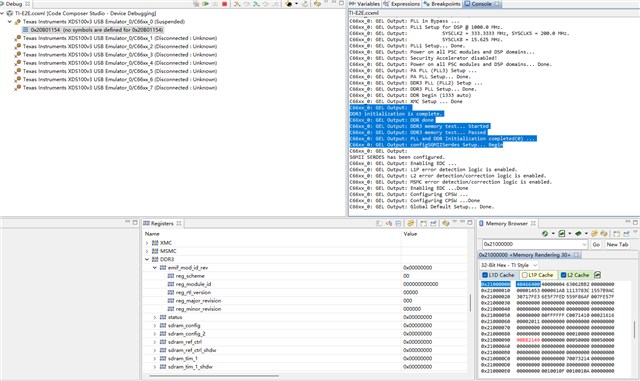
Task: Click cache color legend icon beside L2 Cache
Action: pos(598,275)
